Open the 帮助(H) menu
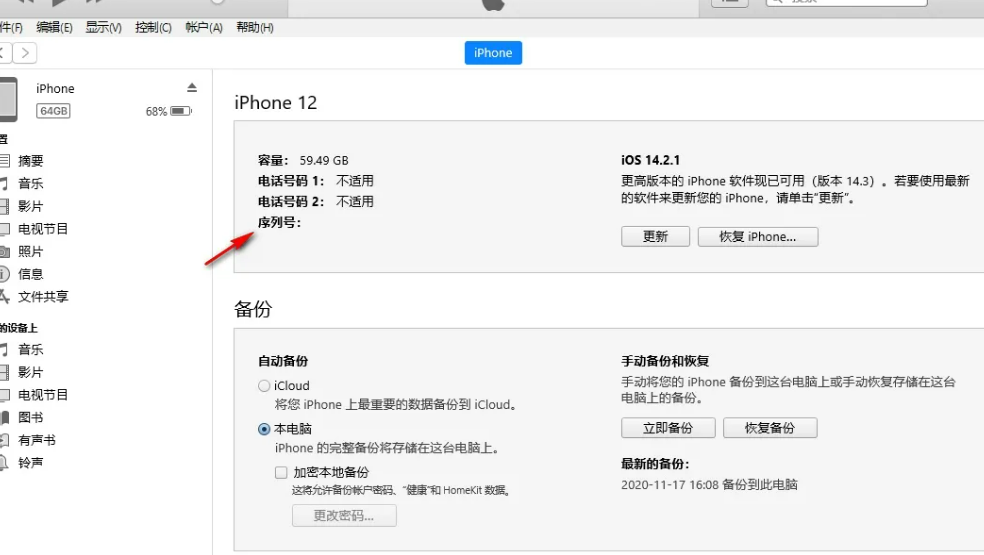 point(255,27)
